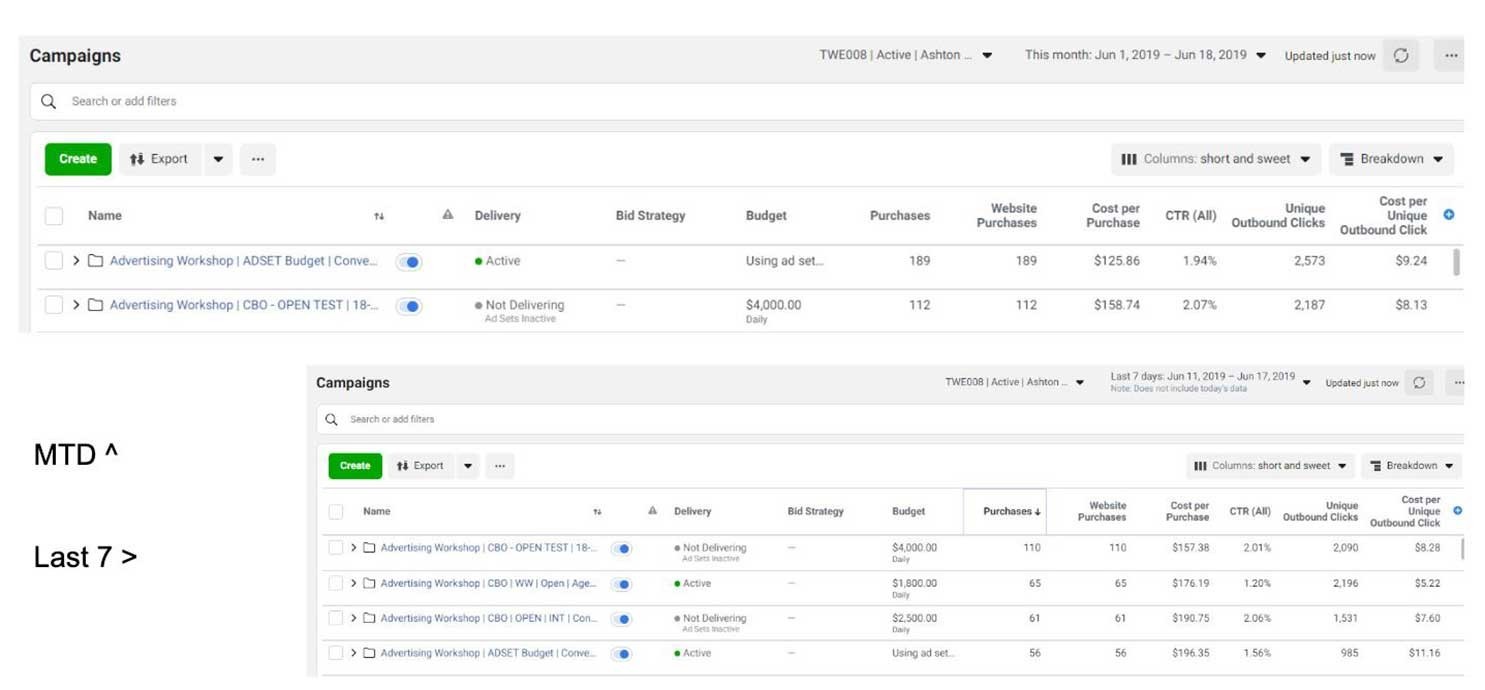Open the This month: Jun 1 – Jun 18 date picker
Viewport: 1485px width, 690px height.
pyautogui.click(x=1146, y=55)
